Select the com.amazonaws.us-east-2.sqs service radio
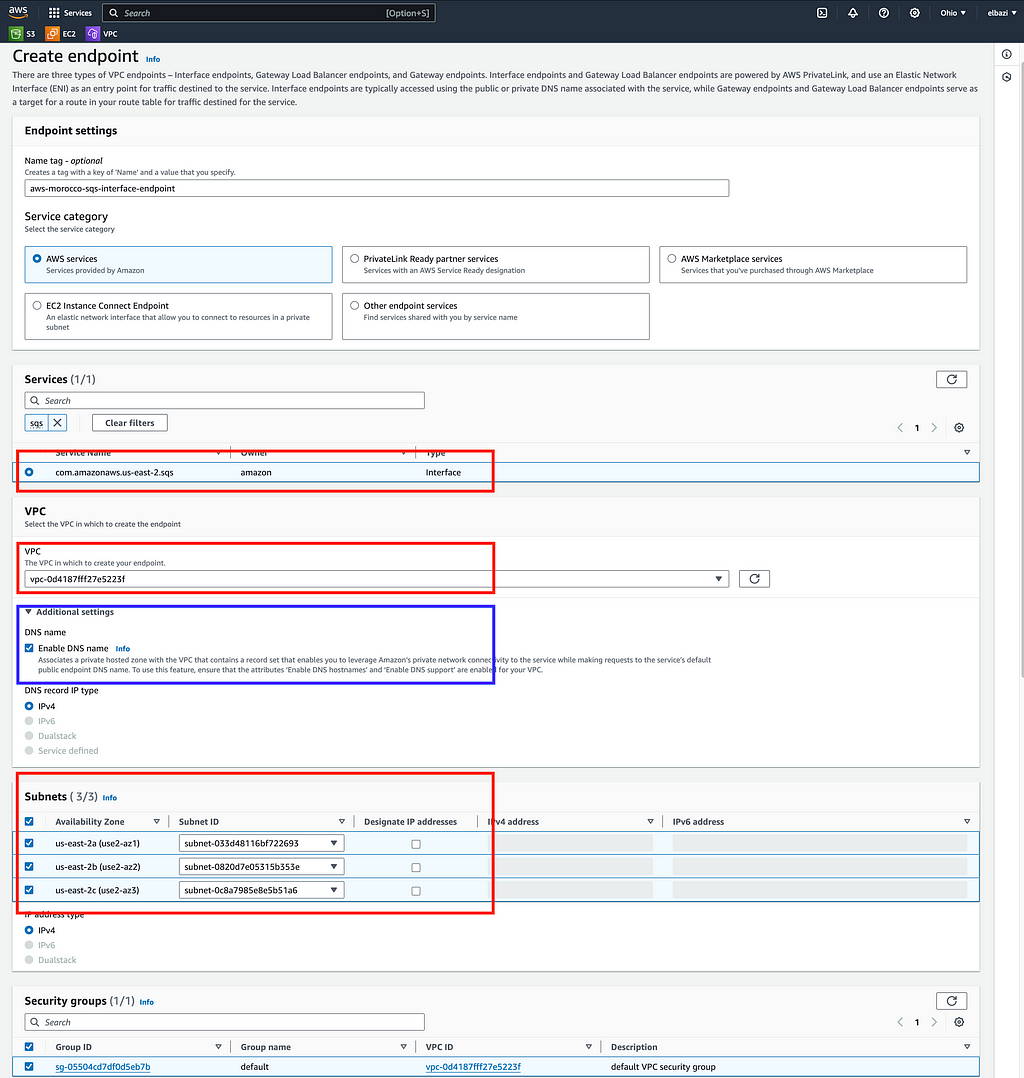 point(29,472)
